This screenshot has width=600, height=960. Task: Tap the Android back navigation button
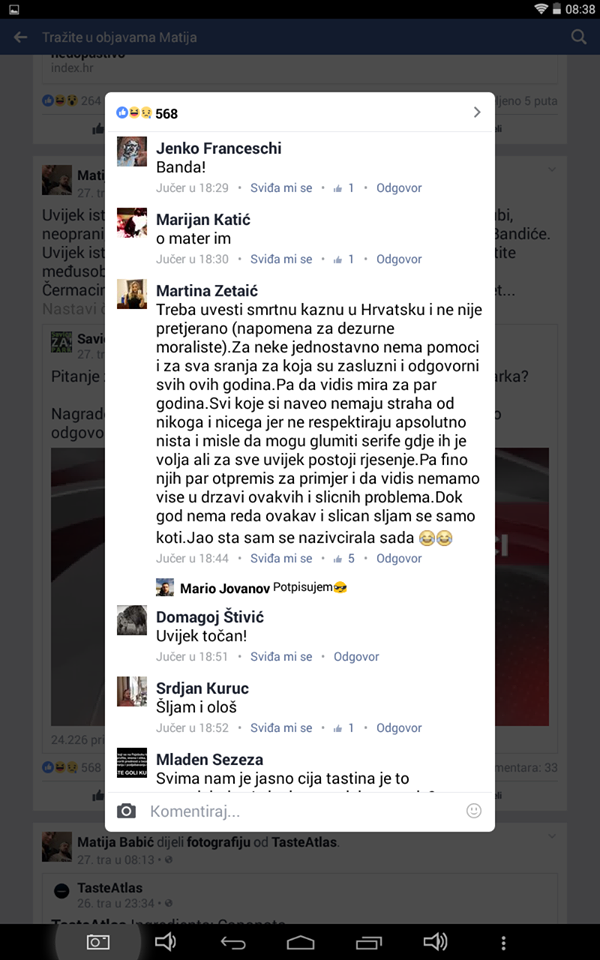click(233, 943)
